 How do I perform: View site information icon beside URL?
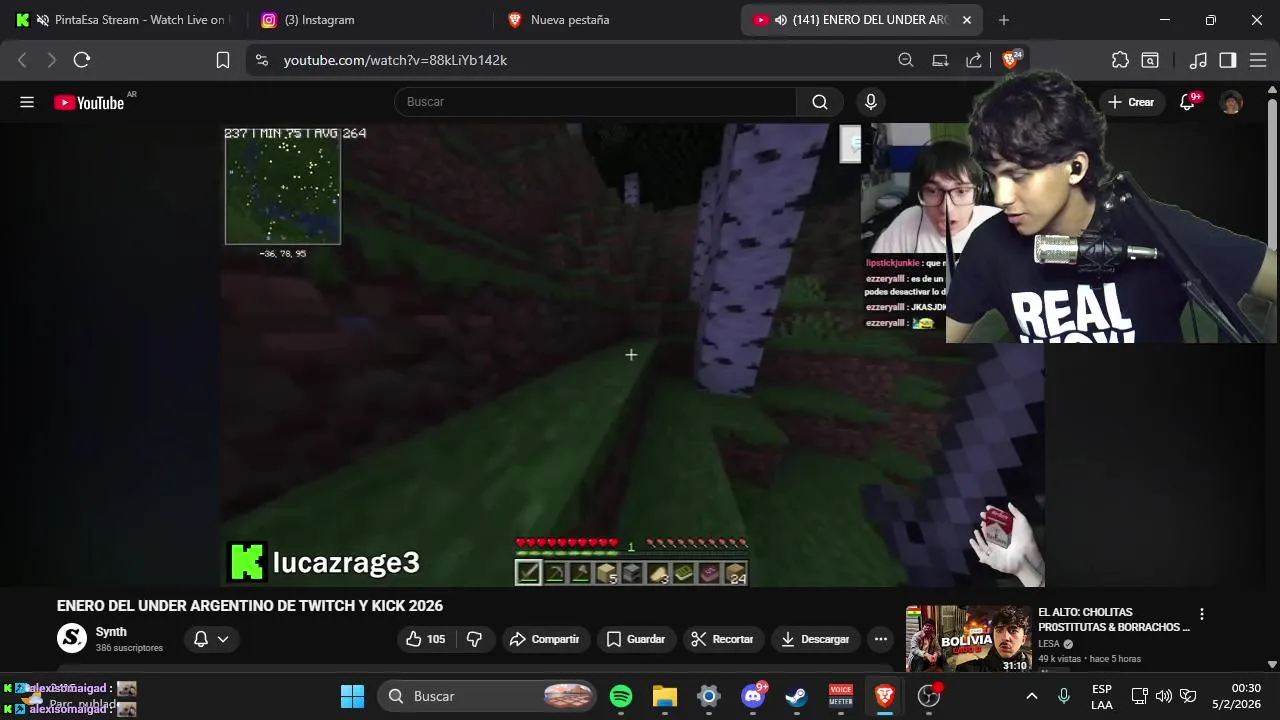tap(262, 60)
